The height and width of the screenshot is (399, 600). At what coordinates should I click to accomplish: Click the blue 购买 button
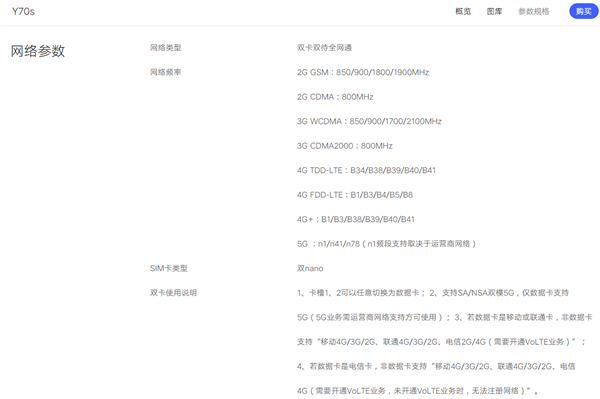pyautogui.click(x=584, y=11)
